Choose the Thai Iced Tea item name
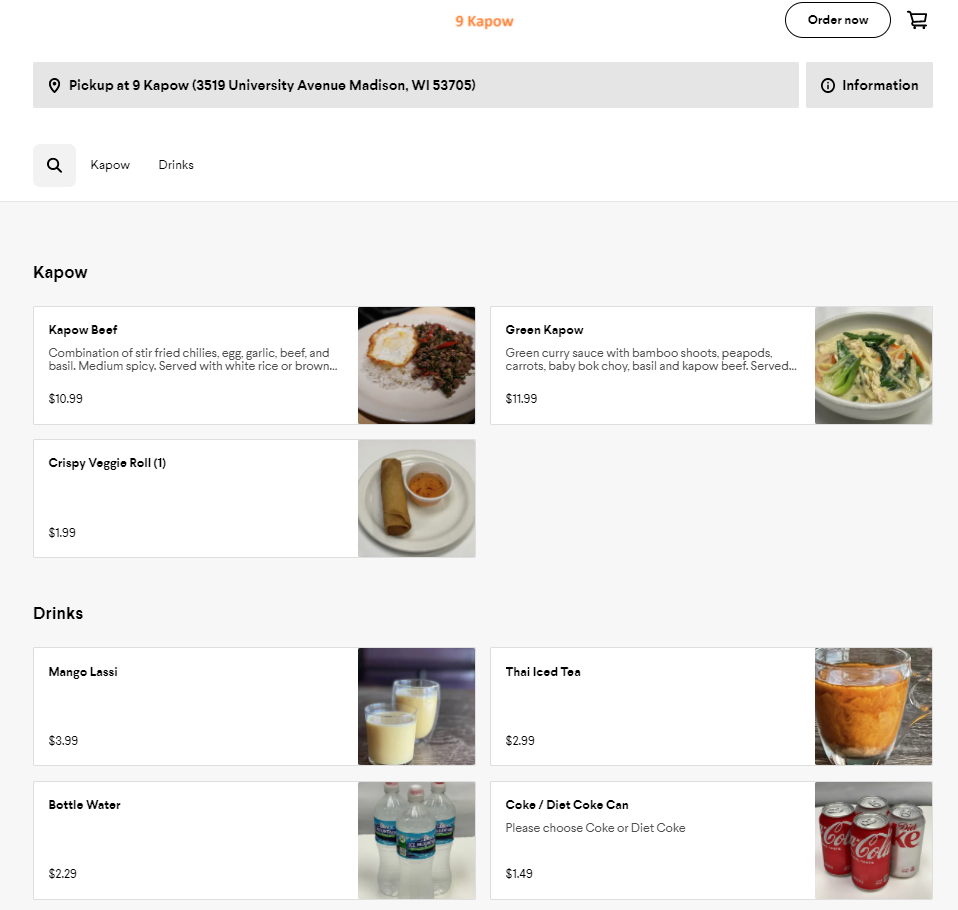 click(543, 672)
